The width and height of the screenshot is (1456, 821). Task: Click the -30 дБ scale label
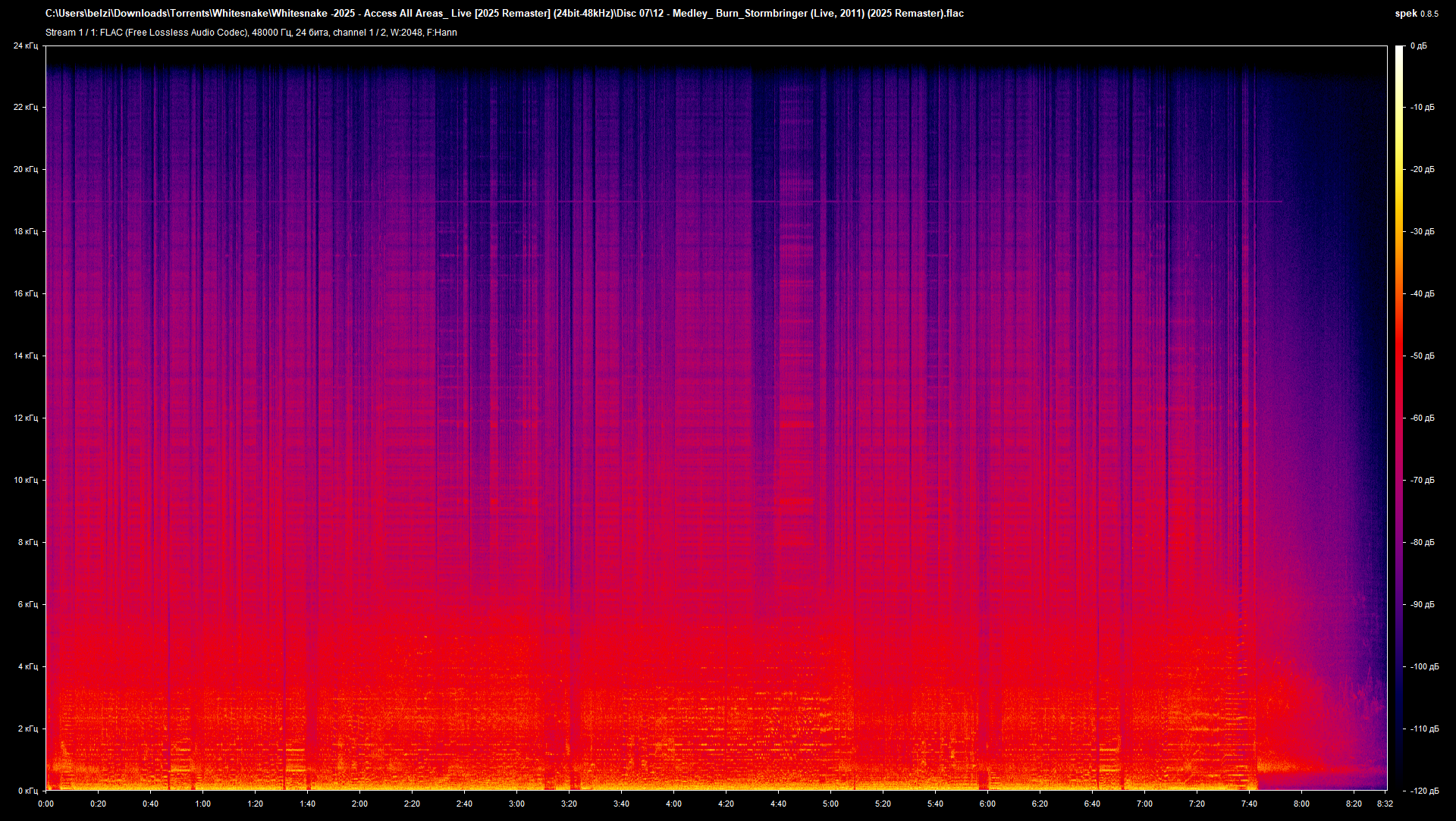[1423, 231]
